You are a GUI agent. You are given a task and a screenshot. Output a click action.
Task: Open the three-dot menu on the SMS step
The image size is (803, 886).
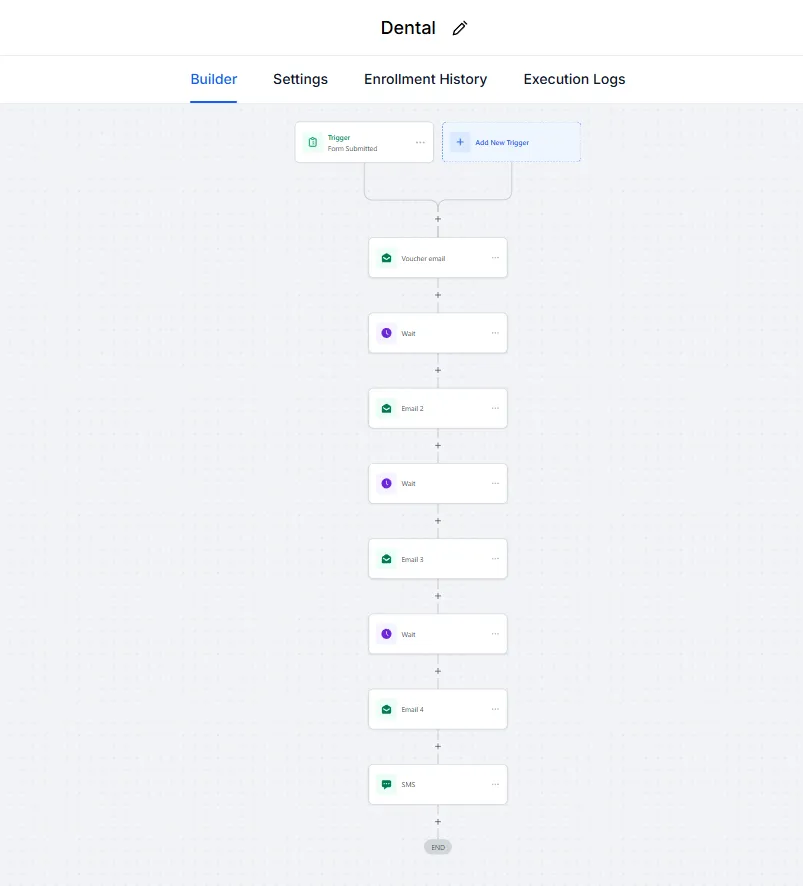(x=495, y=785)
